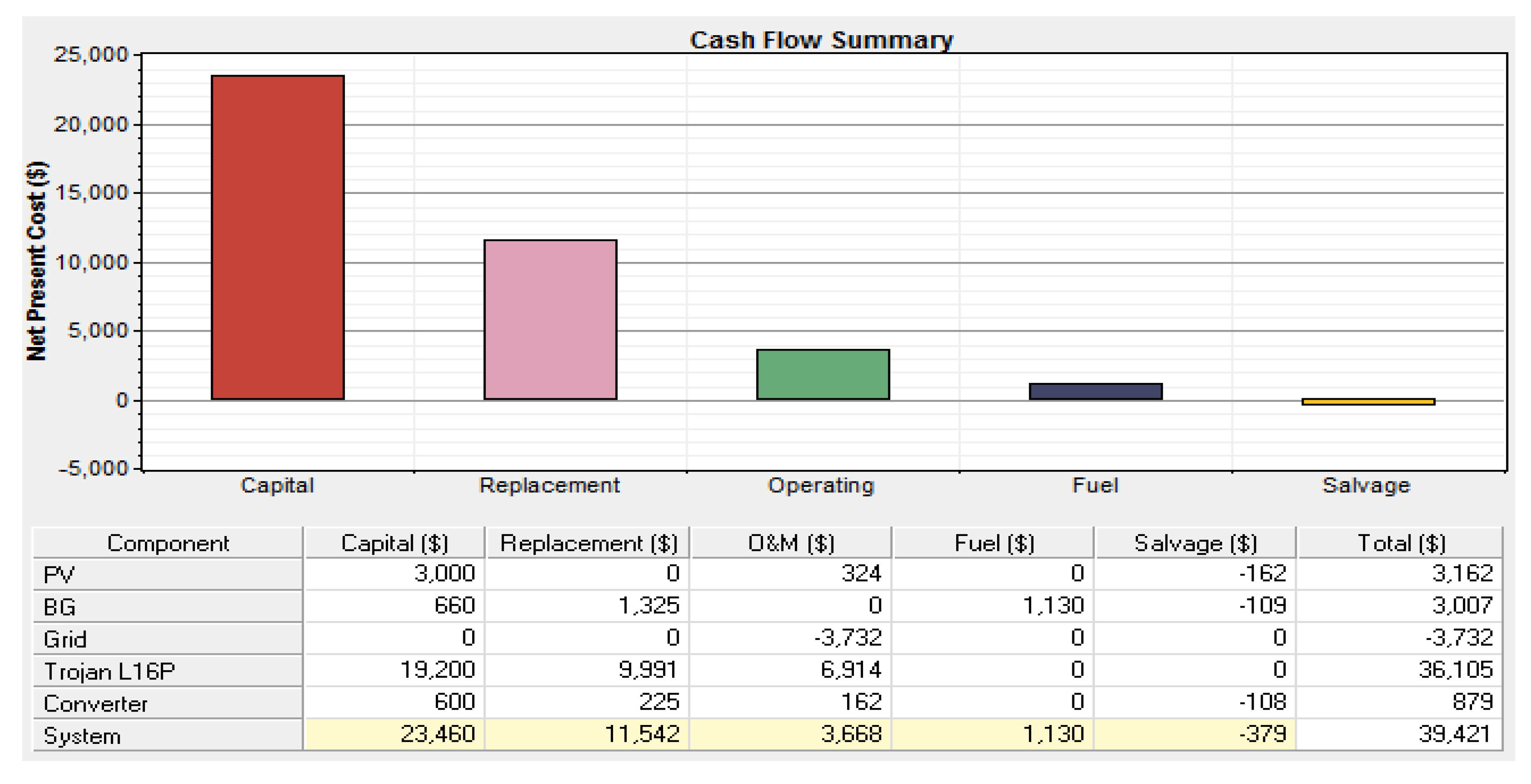
Task: Select the Trojan L16P row
Action: point(167,671)
